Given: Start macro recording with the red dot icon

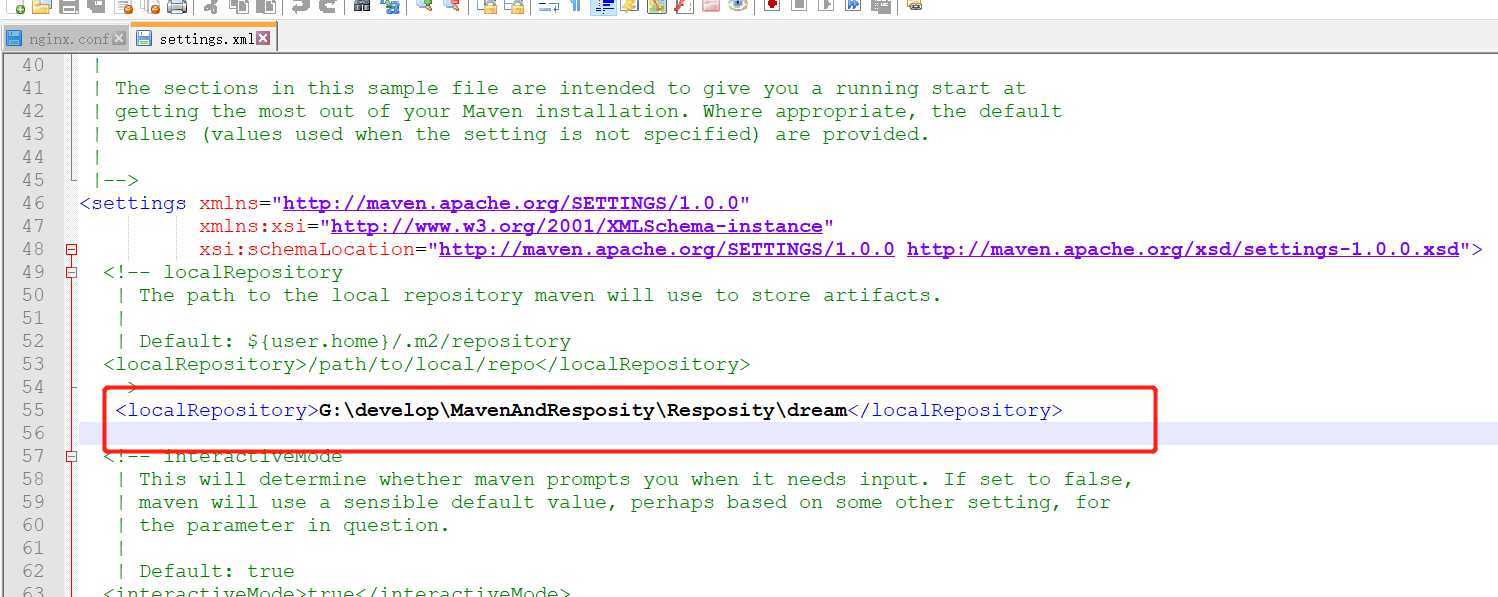Looking at the screenshot, I should tap(771, 6).
